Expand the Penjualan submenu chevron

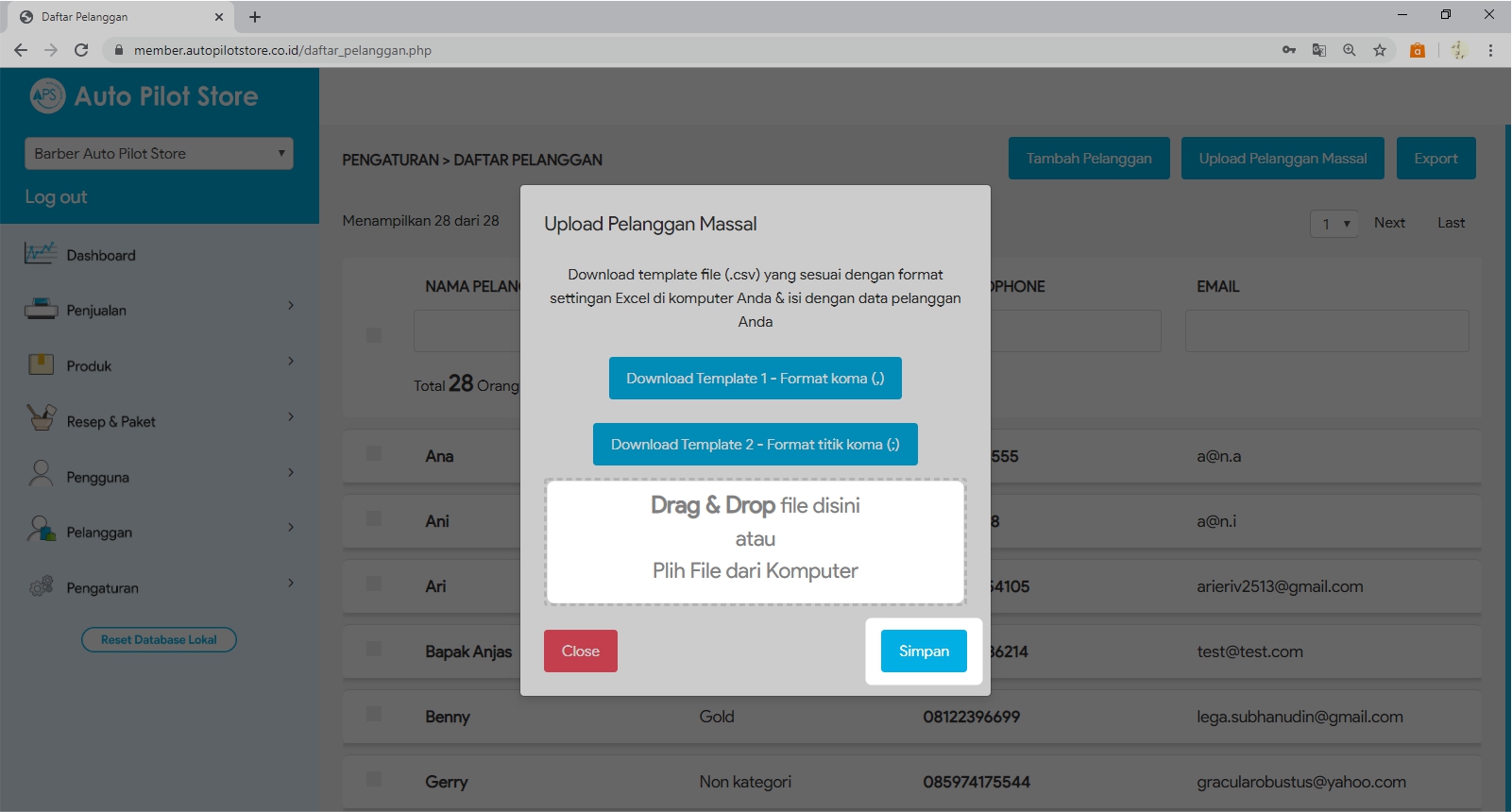coord(291,306)
